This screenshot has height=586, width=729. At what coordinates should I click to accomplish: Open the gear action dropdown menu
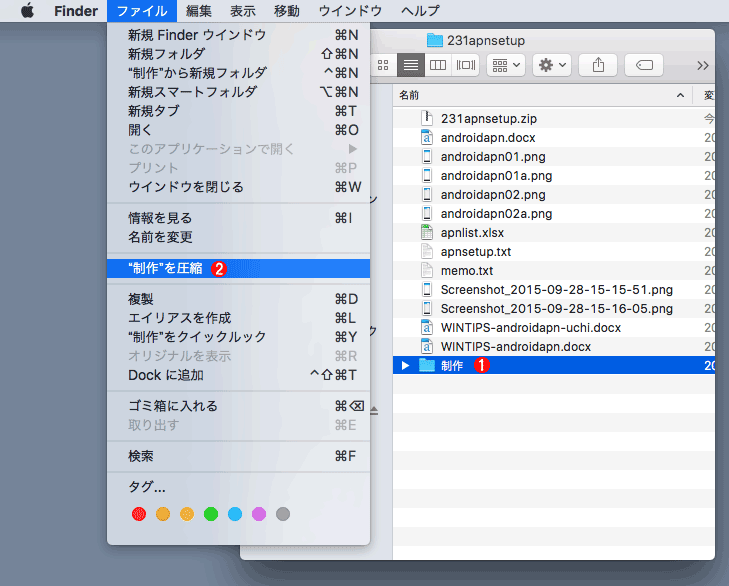point(552,65)
